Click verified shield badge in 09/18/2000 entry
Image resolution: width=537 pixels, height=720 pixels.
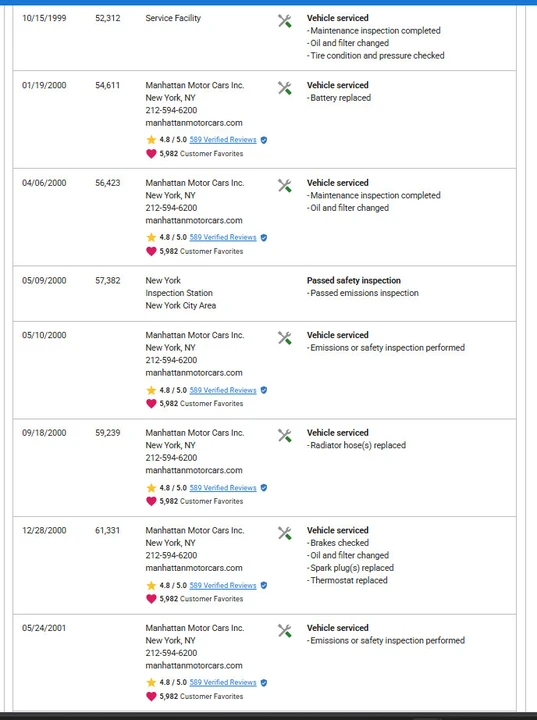point(264,488)
